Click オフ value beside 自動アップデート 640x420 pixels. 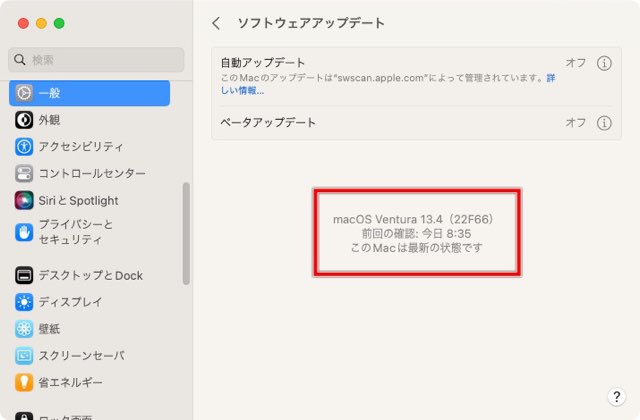tap(576, 63)
